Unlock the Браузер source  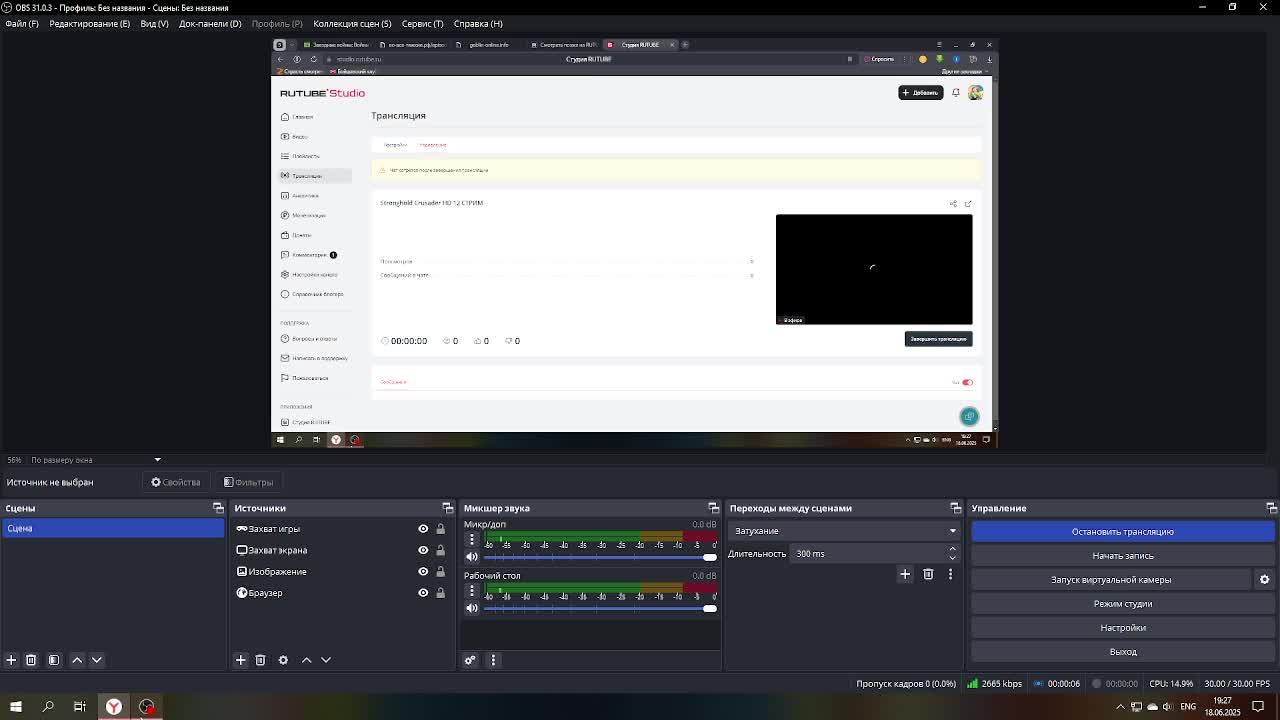[x=440, y=593]
